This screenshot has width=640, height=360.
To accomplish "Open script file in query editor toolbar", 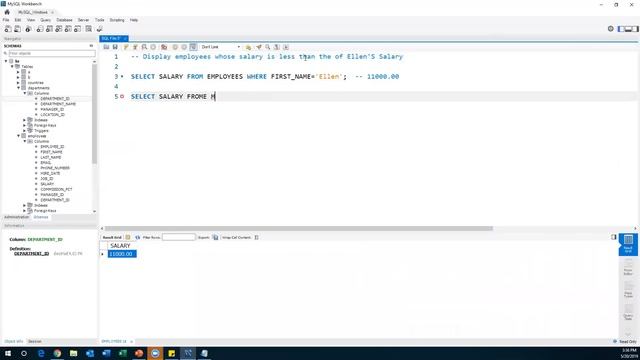I will tap(106, 47).
